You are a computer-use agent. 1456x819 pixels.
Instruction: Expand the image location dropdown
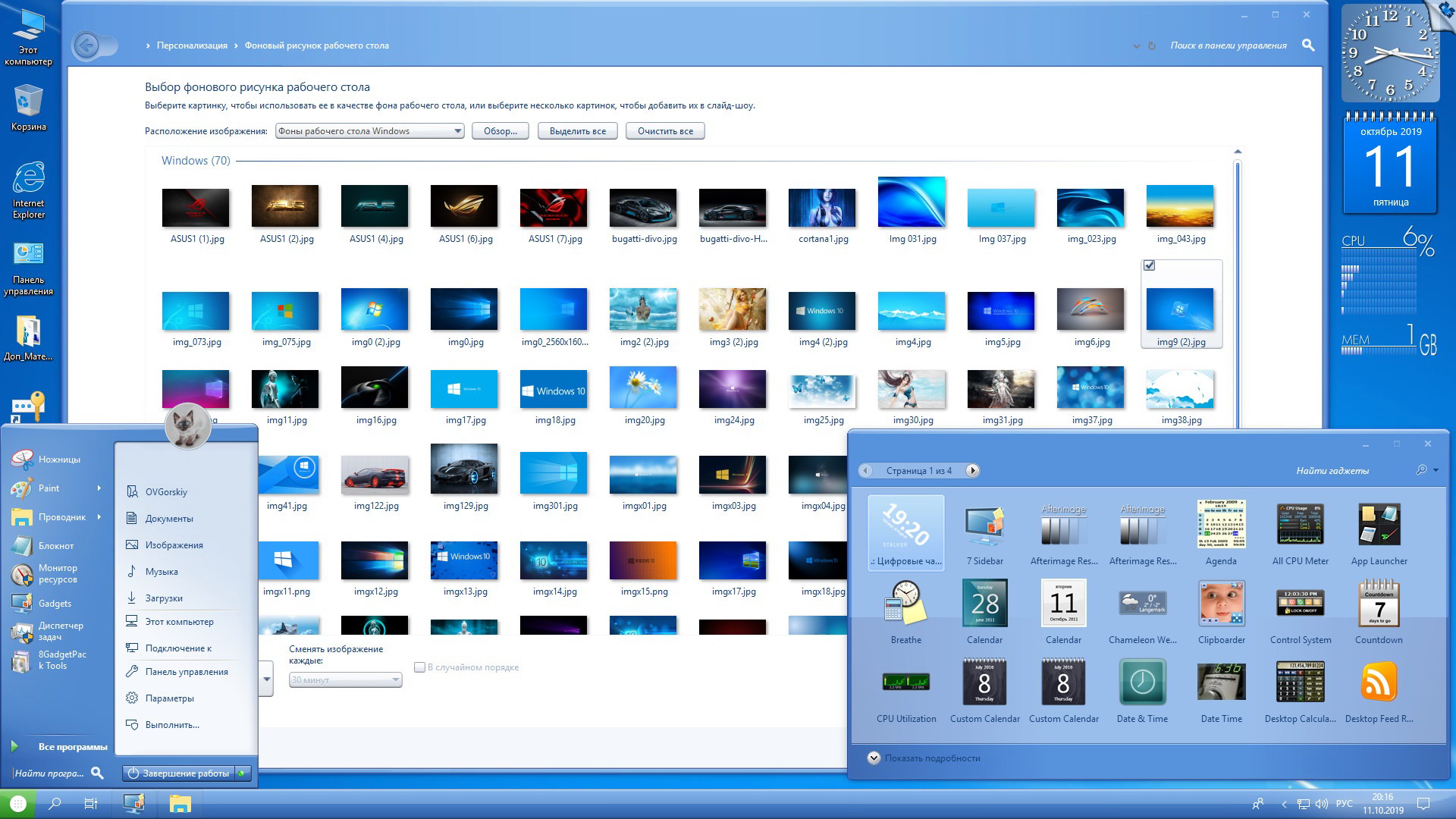click(x=455, y=132)
